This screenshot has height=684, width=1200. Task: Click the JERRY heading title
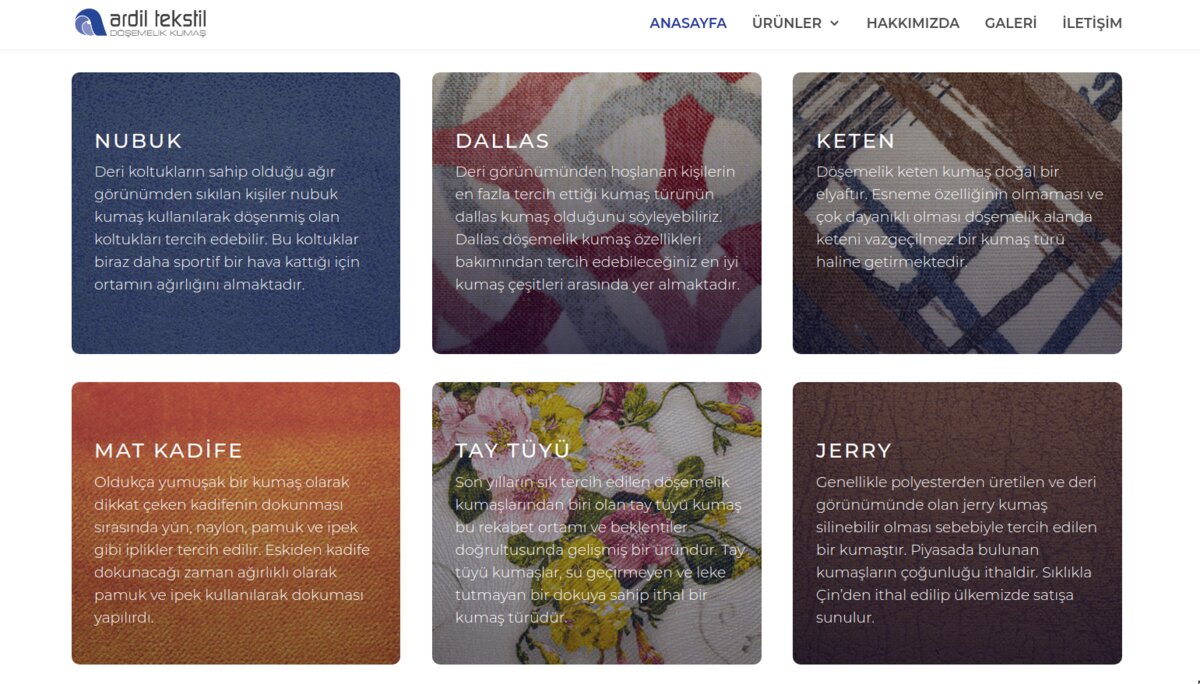pyautogui.click(x=853, y=451)
